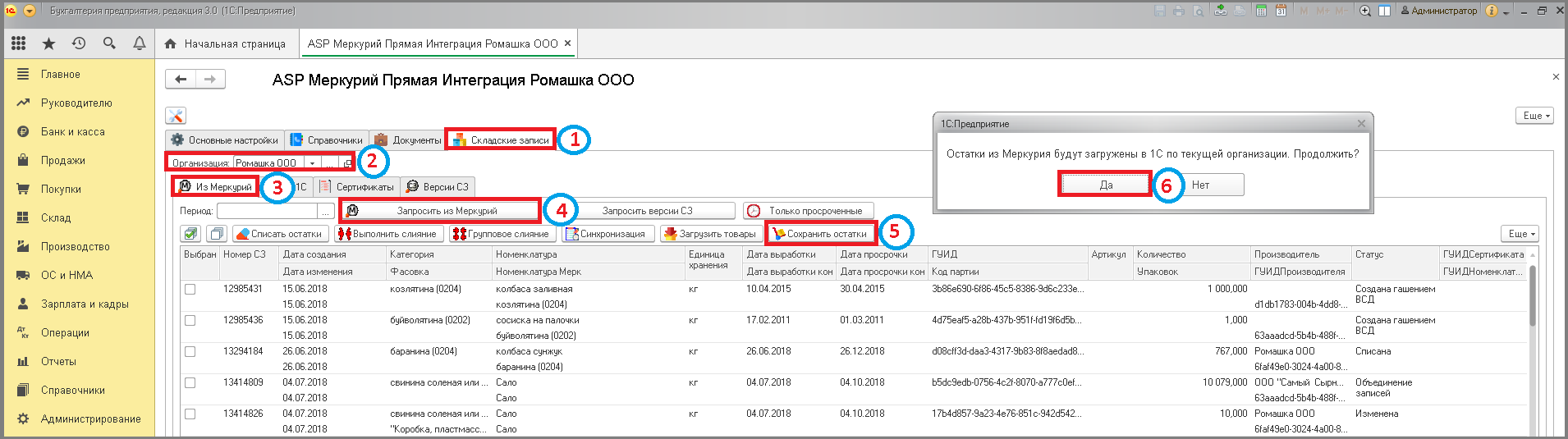
Task: Toggle panels layout icon in title bar
Action: coord(1384,11)
